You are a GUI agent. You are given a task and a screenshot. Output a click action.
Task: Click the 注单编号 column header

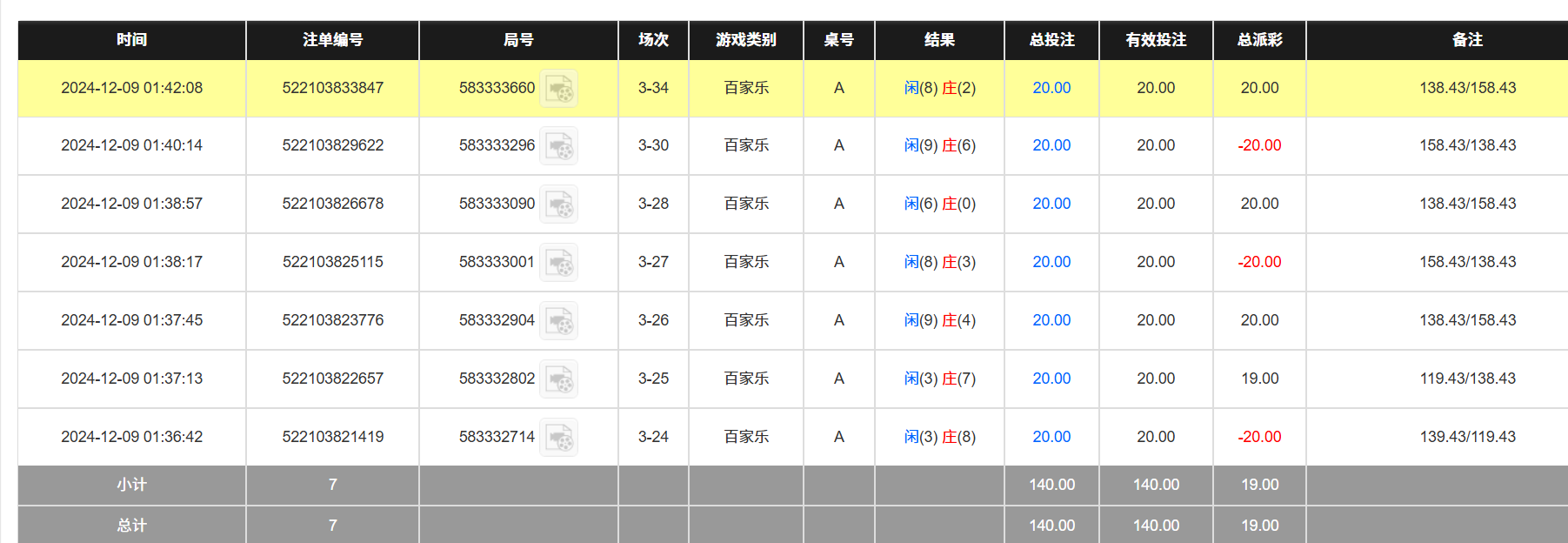coord(332,40)
